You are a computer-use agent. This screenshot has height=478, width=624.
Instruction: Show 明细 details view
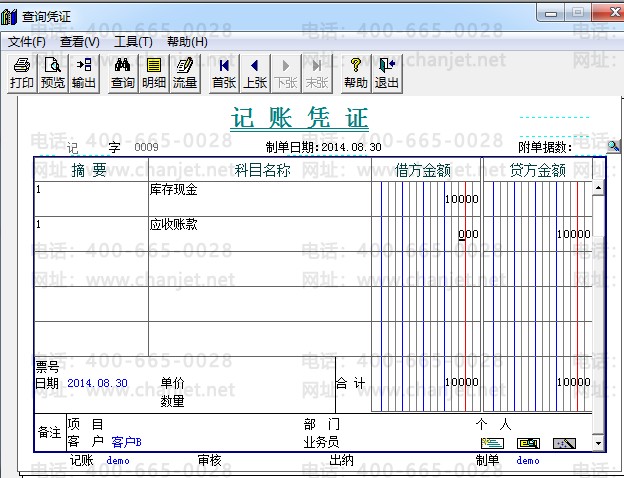[154, 73]
